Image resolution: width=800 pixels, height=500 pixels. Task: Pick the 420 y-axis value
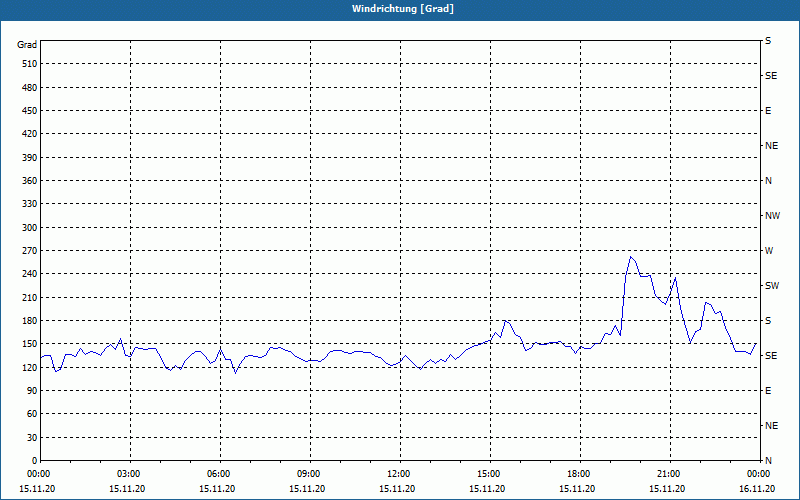[x=30, y=134]
